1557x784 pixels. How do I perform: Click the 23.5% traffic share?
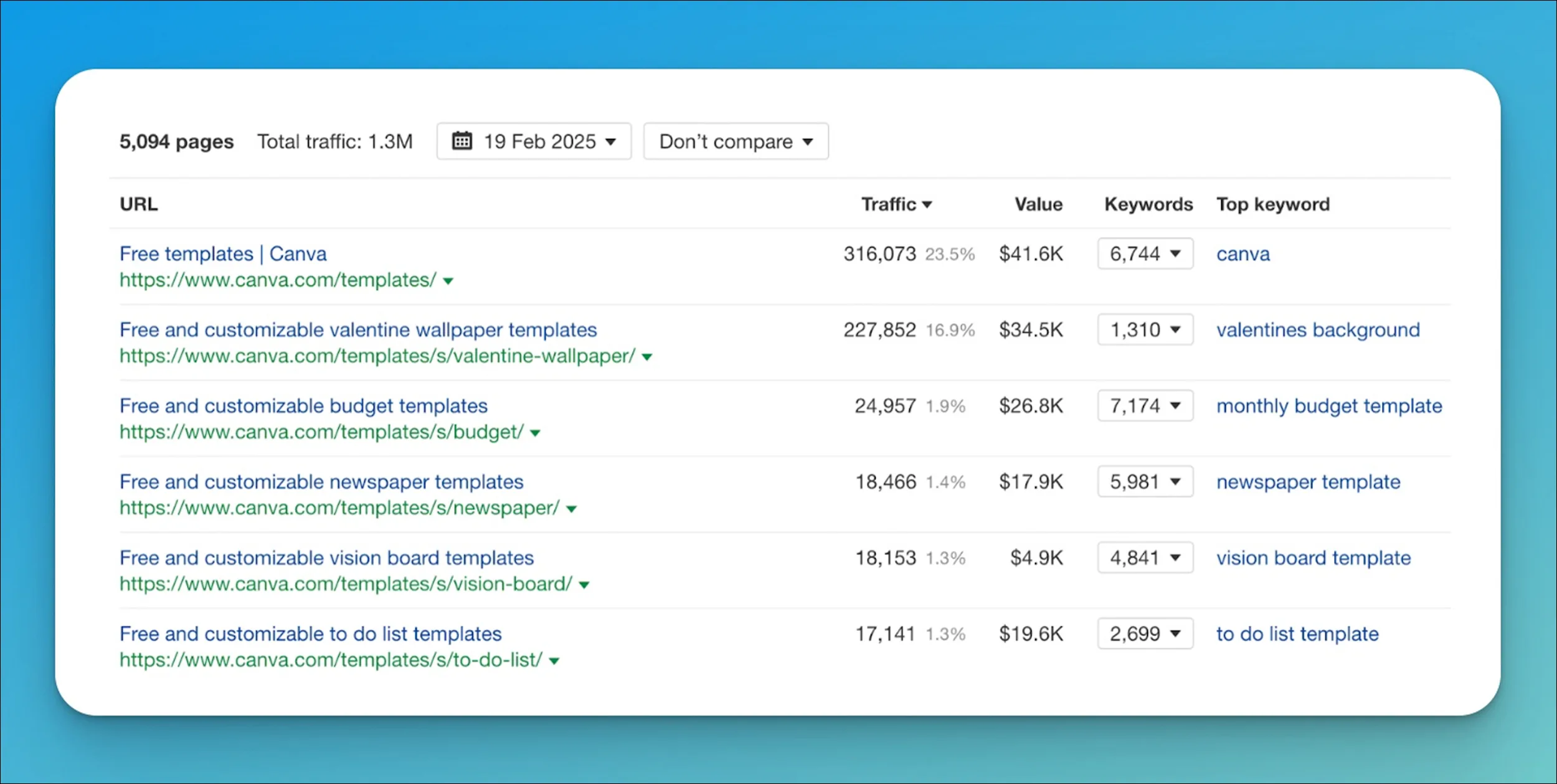point(950,254)
